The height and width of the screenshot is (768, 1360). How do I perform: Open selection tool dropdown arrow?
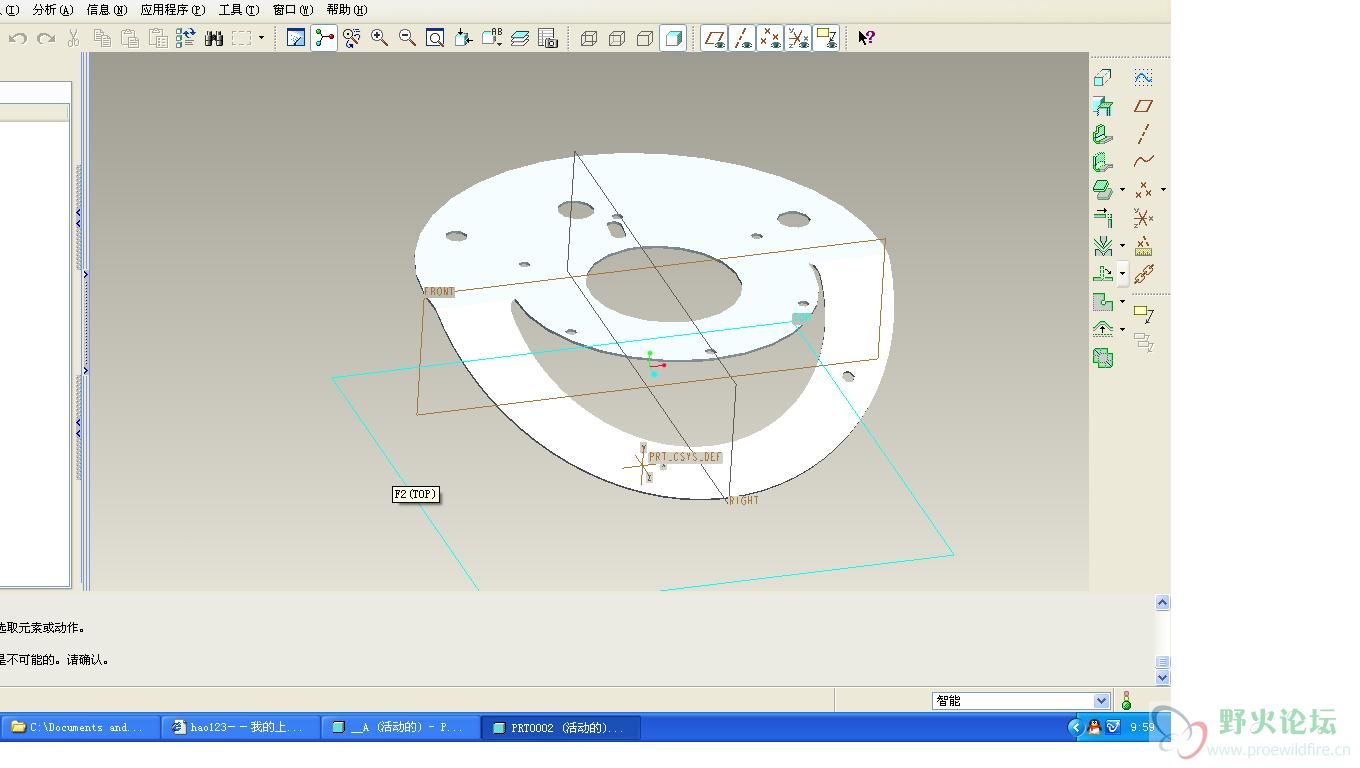[261, 38]
